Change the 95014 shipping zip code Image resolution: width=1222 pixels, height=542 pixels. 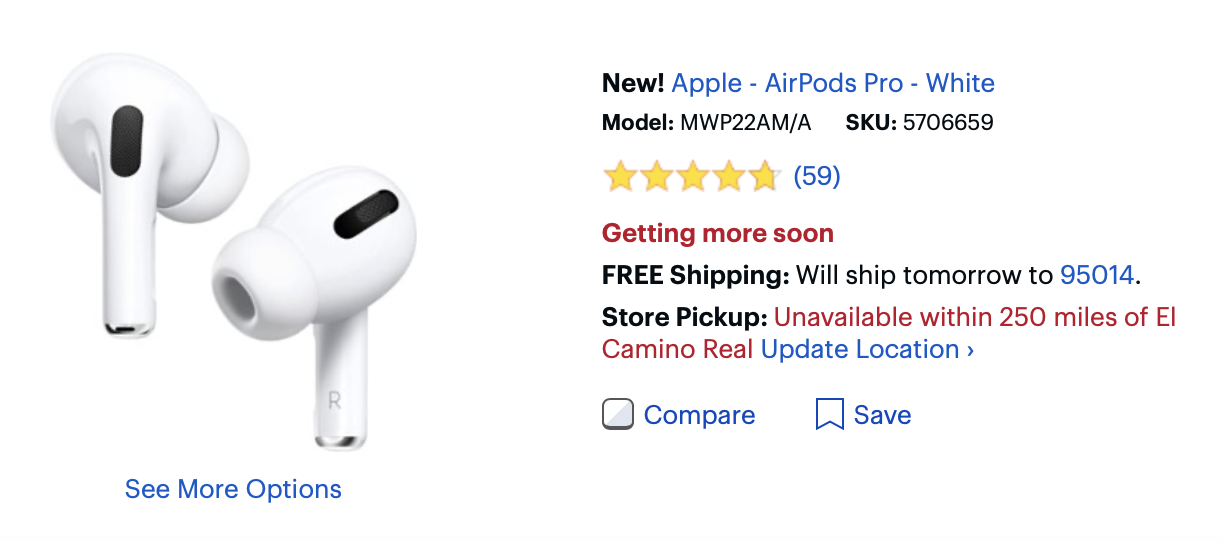click(1097, 275)
